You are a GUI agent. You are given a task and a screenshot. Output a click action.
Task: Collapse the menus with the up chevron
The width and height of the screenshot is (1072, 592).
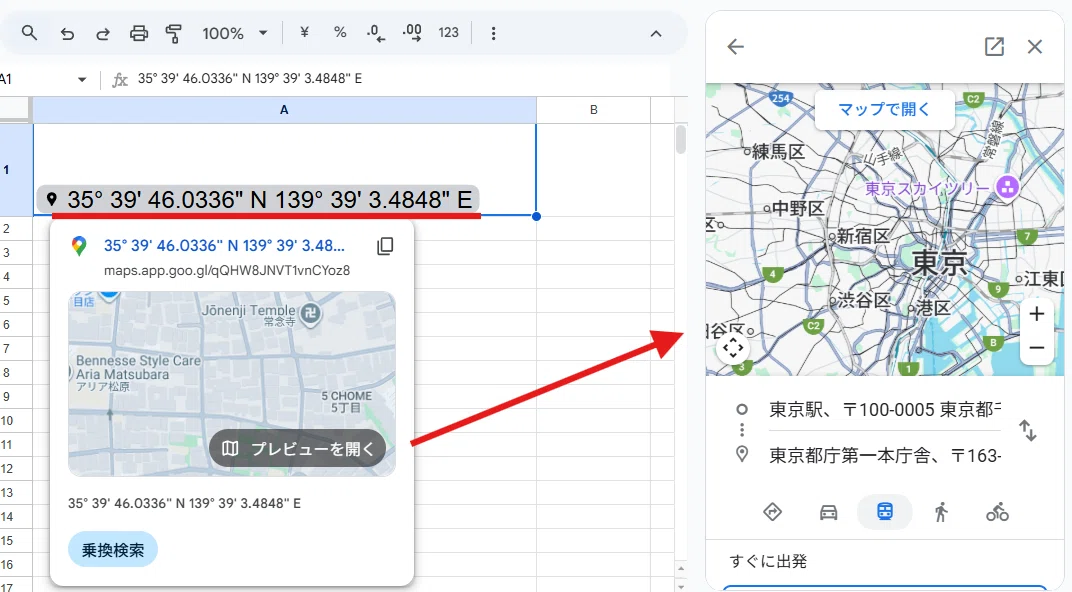point(656,33)
